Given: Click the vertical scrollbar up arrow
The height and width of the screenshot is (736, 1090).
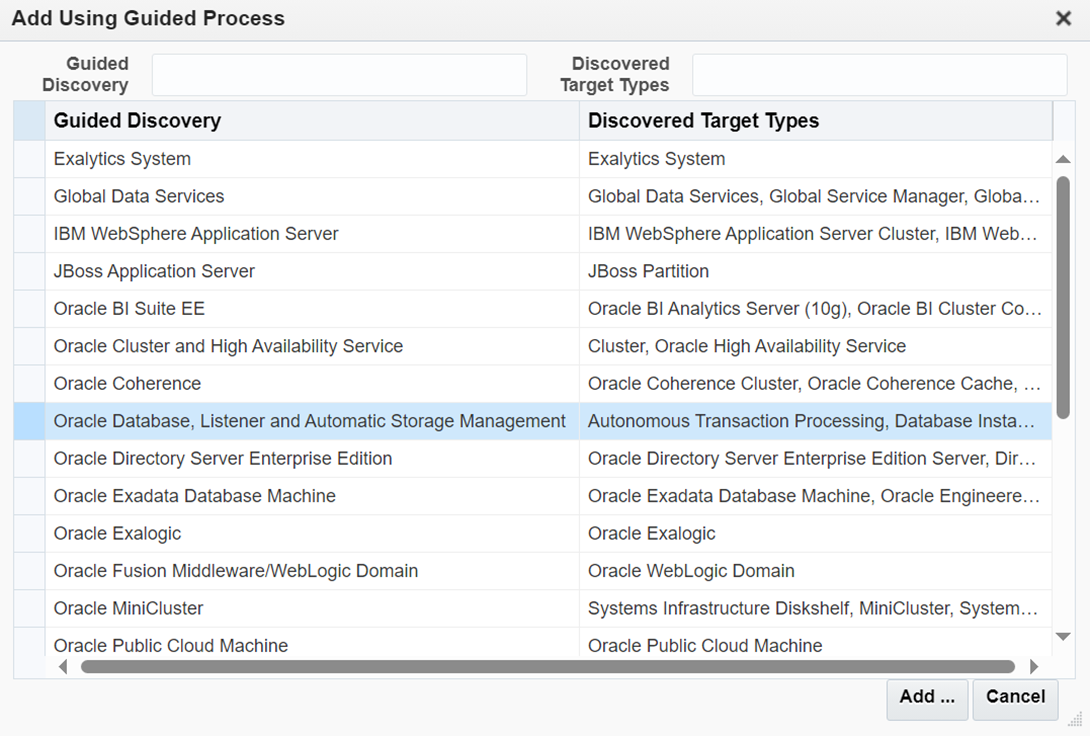Looking at the screenshot, I should 1063,159.
